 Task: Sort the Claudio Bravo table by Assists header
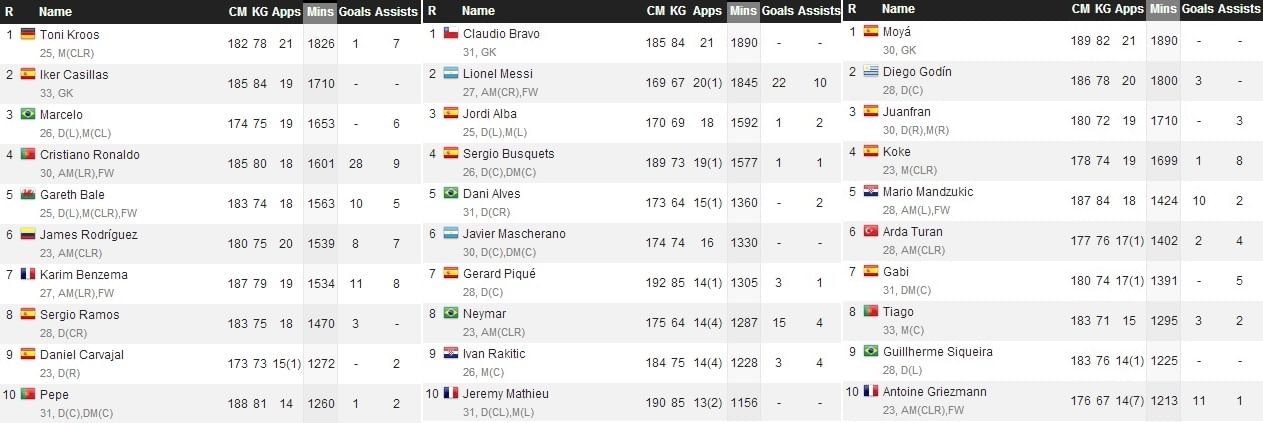click(x=819, y=11)
